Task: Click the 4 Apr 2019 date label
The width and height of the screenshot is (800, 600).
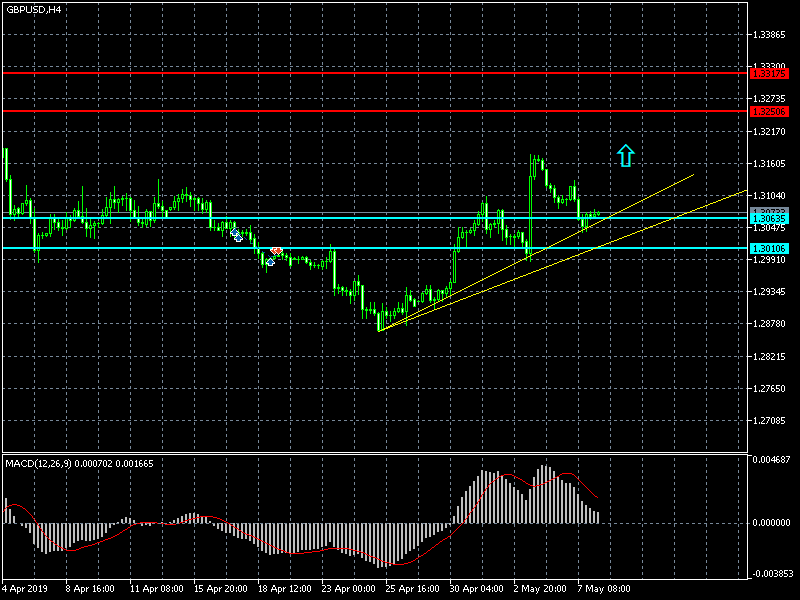Action: [x=25, y=589]
